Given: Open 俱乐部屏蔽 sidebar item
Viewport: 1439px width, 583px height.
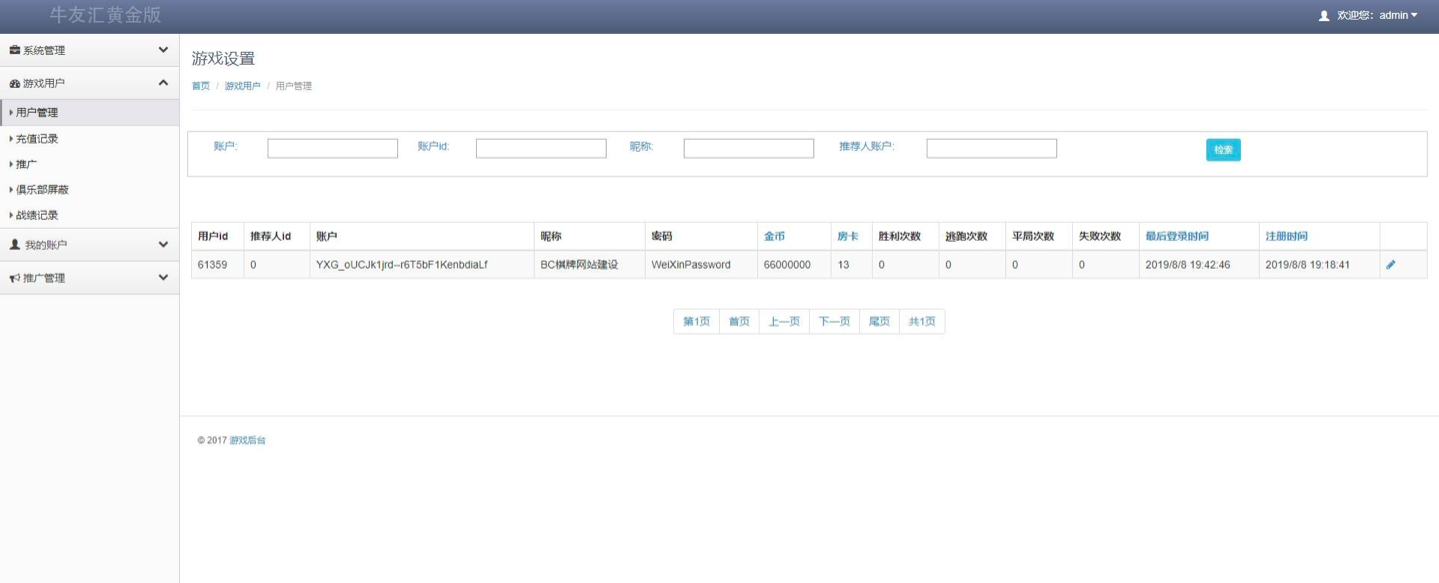Looking at the screenshot, I should pos(42,190).
